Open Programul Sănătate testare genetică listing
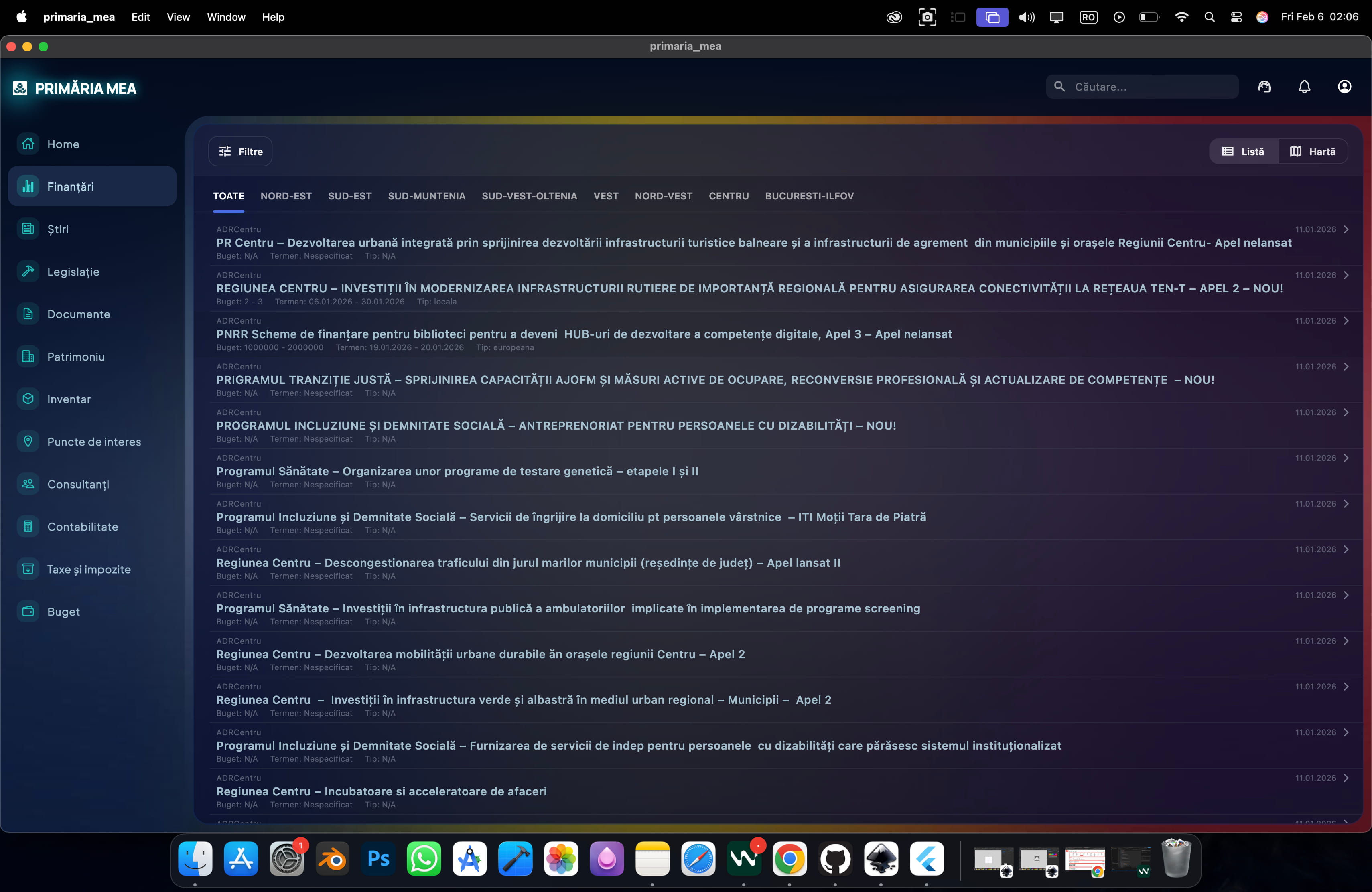1372x892 pixels. 457,471
